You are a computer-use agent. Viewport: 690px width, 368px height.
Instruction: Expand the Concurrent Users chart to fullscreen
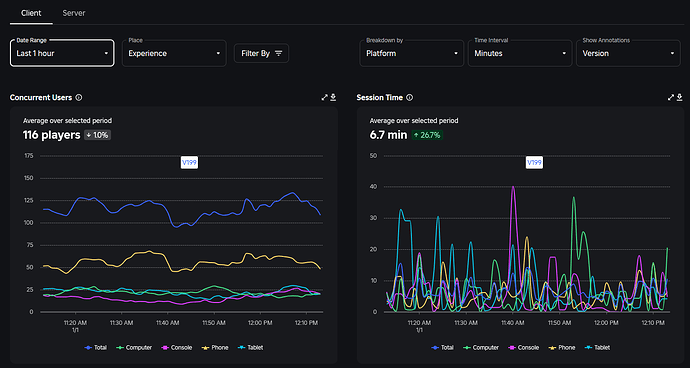pos(325,97)
